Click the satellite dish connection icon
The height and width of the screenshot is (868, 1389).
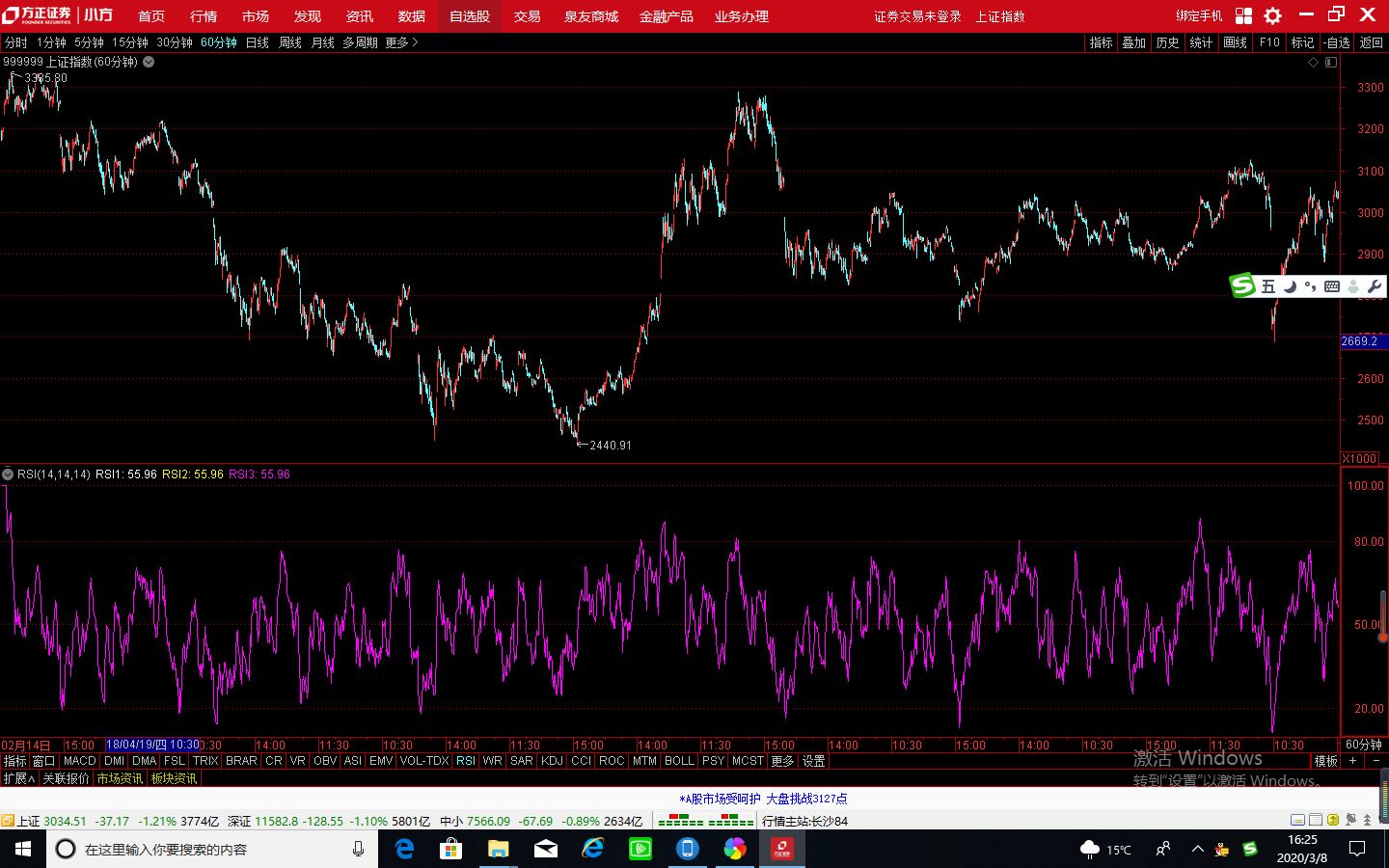[x=1349, y=821]
